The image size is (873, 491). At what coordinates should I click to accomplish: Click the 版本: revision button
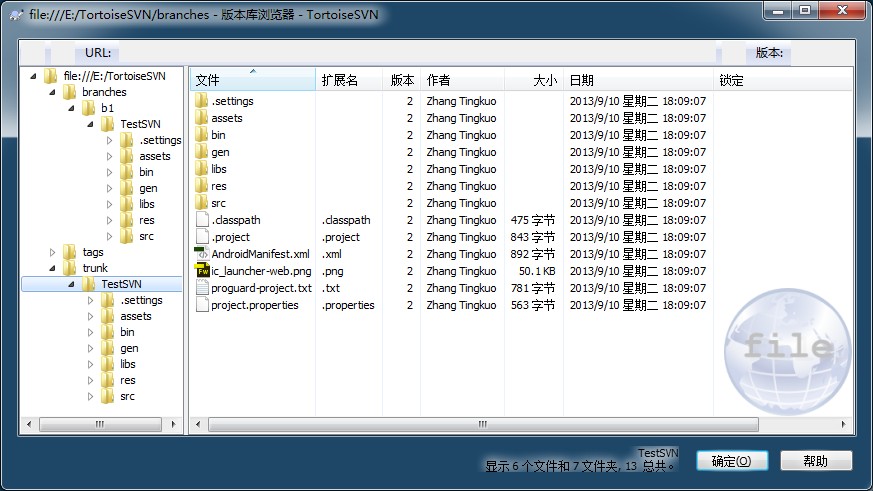[x=769, y=53]
